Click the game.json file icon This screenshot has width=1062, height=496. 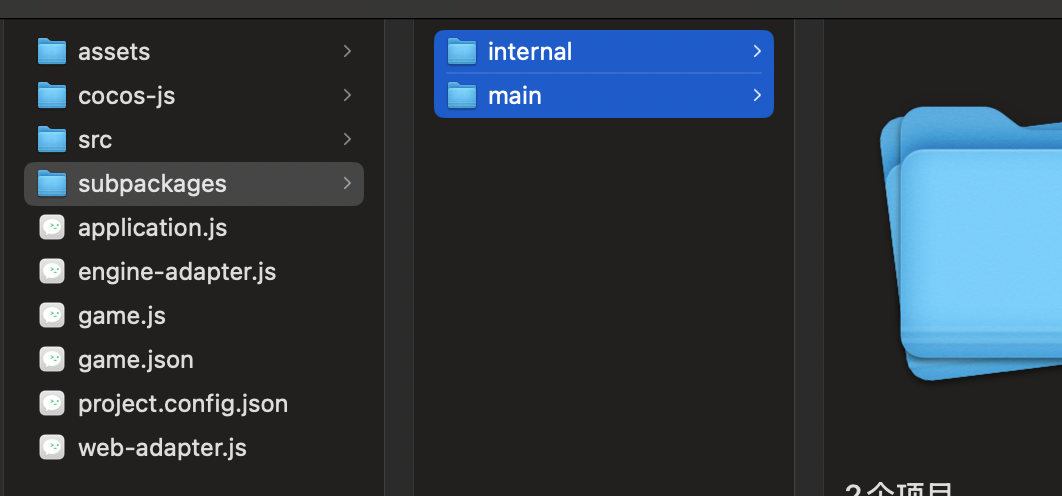click(52, 359)
